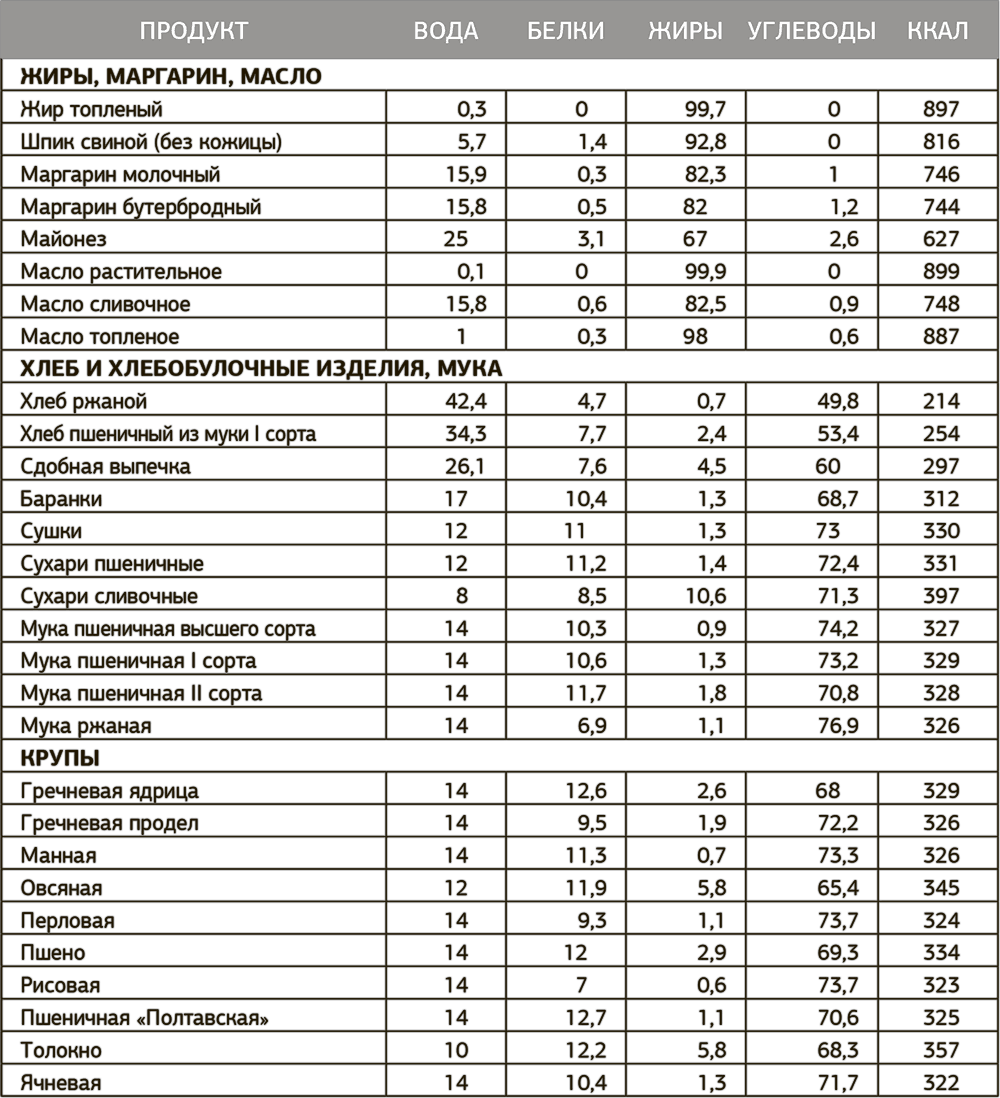The width and height of the screenshot is (1000, 1098).
Task: Click the 345 kcal value for Овсяная
Action: pos(940,888)
